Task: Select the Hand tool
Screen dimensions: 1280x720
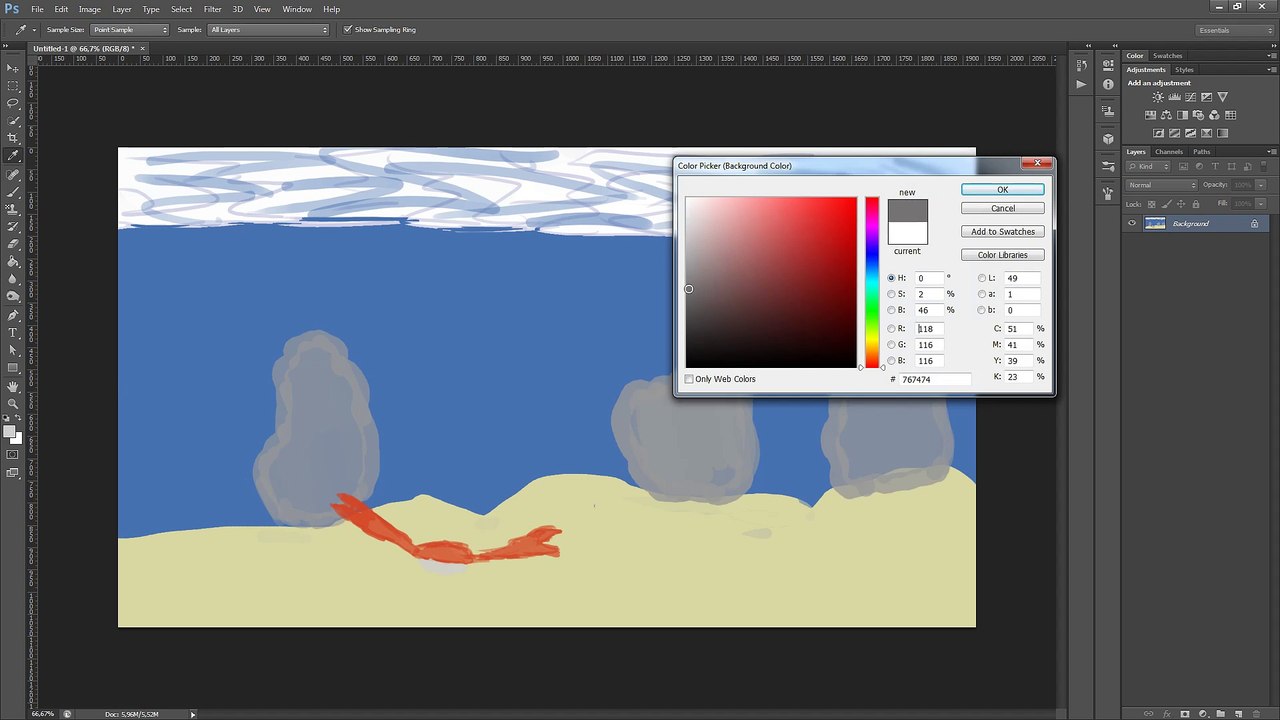Action: tap(13, 386)
